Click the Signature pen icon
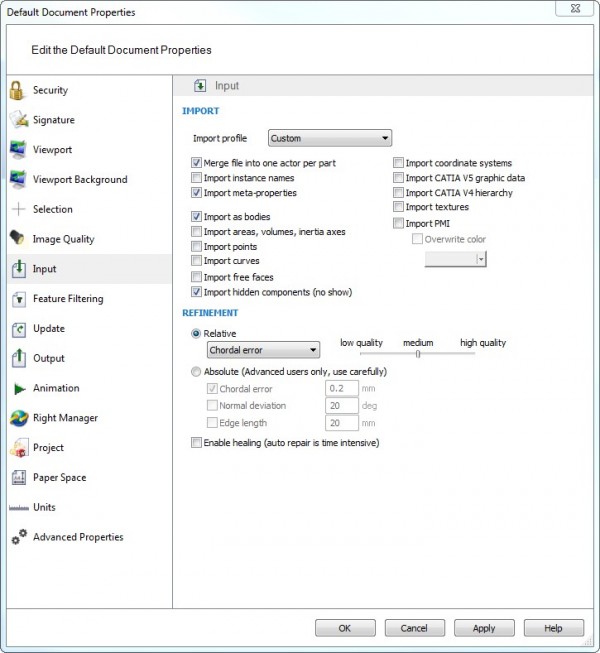600x653 pixels. (18, 120)
